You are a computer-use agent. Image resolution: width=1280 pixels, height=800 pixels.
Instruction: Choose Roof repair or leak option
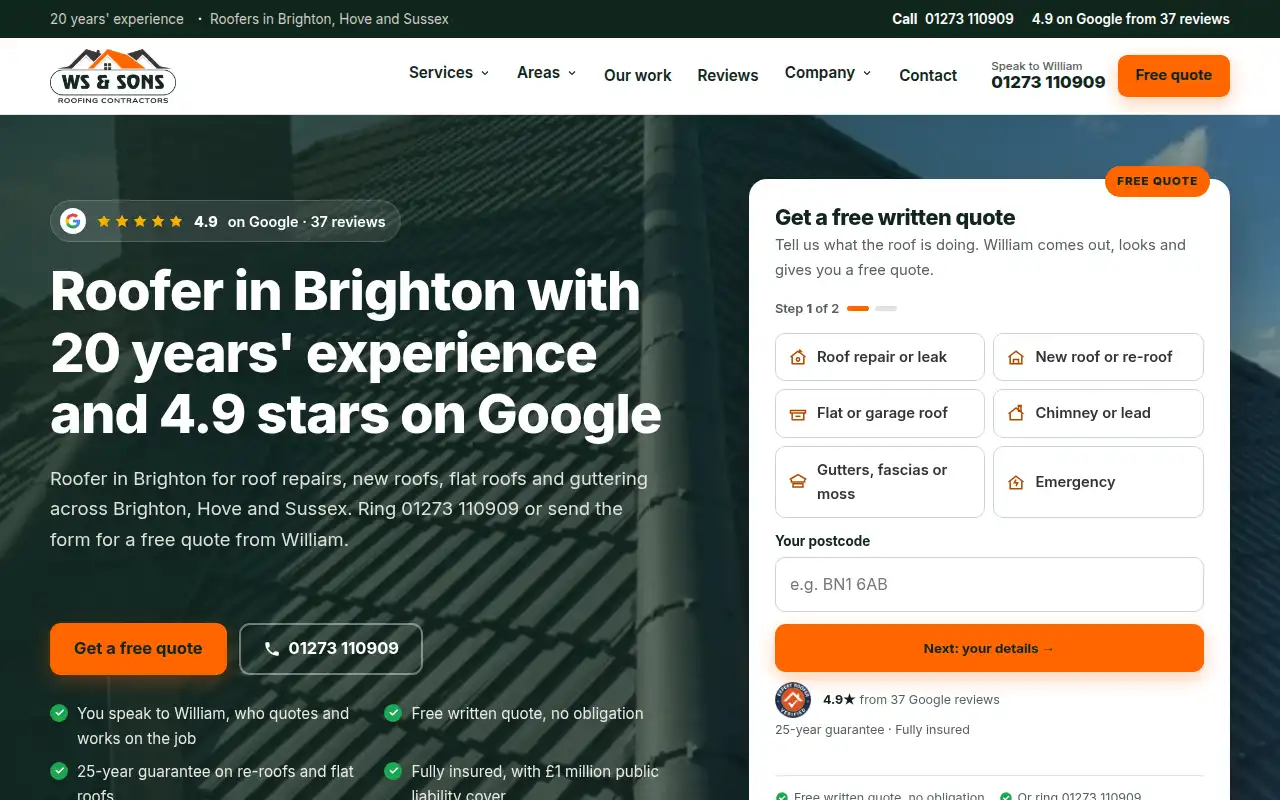pyautogui.click(x=880, y=357)
